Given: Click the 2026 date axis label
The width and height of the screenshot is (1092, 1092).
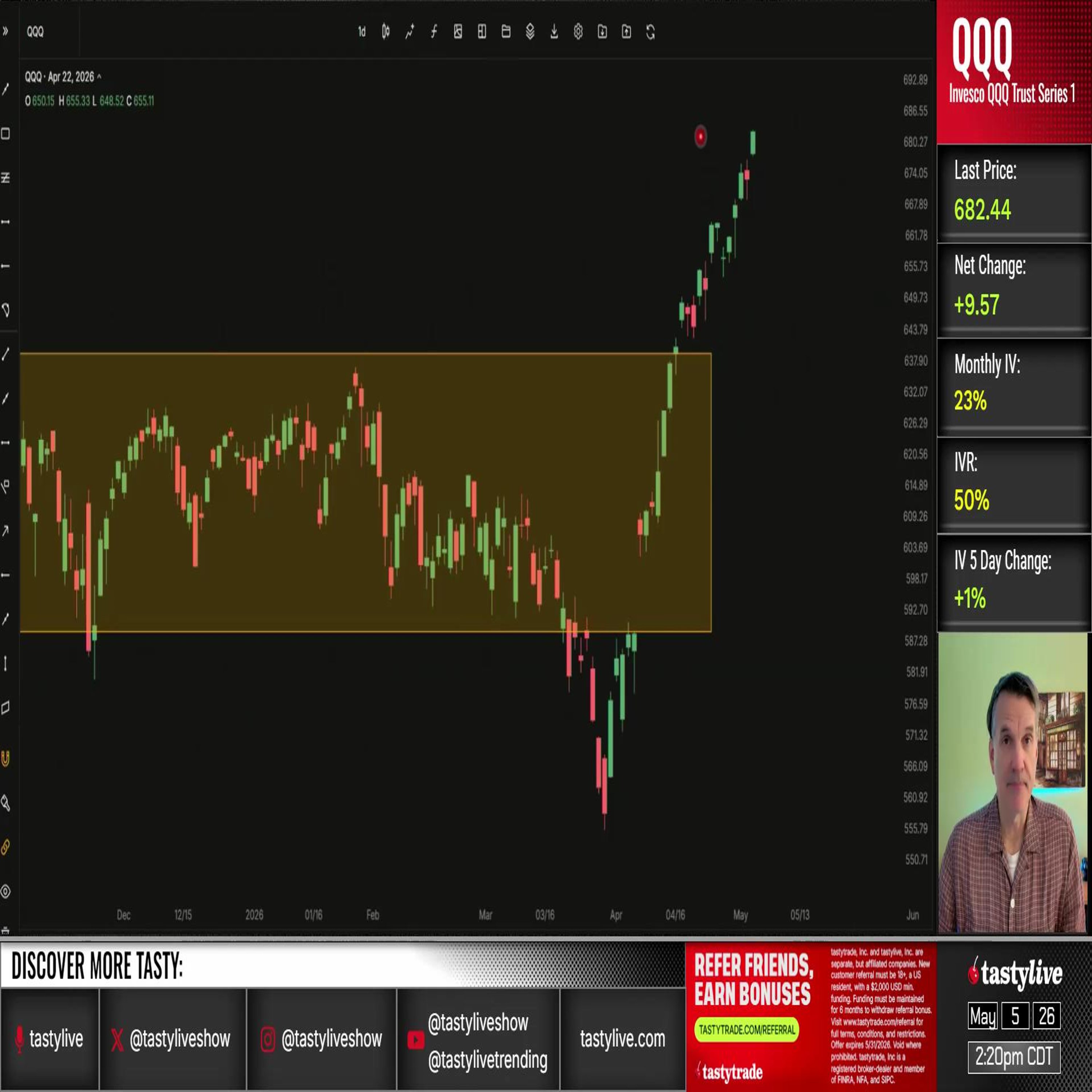Looking at the screenshot, I should click(254, 914).
